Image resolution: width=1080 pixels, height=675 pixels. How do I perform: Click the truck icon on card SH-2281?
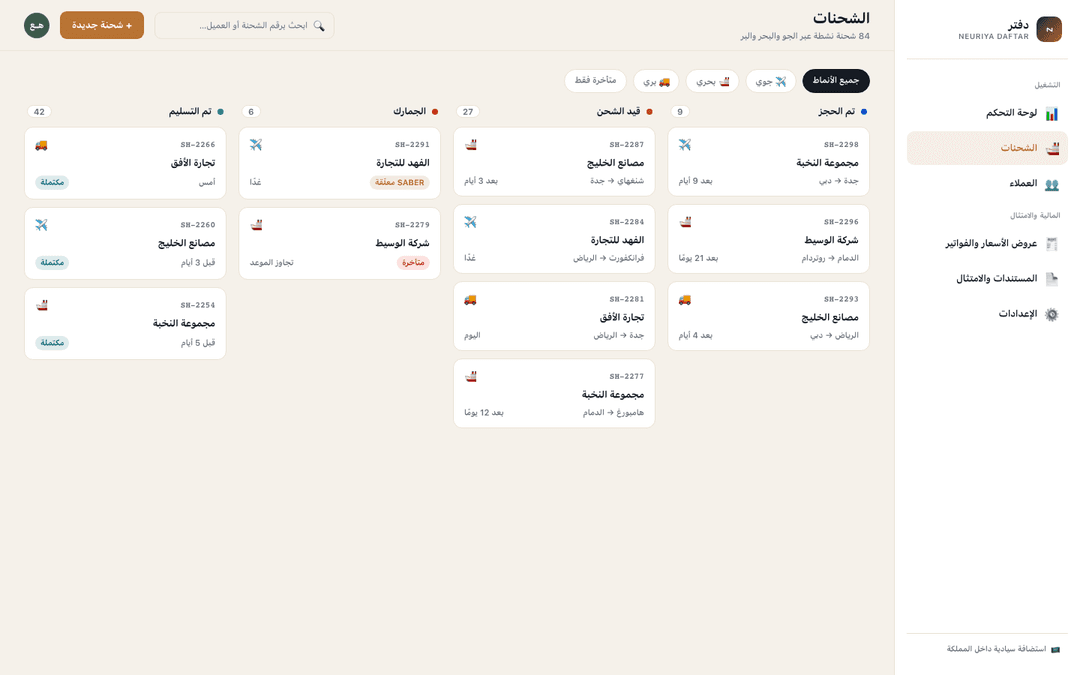pyautogui.click(x=470, y=300)
